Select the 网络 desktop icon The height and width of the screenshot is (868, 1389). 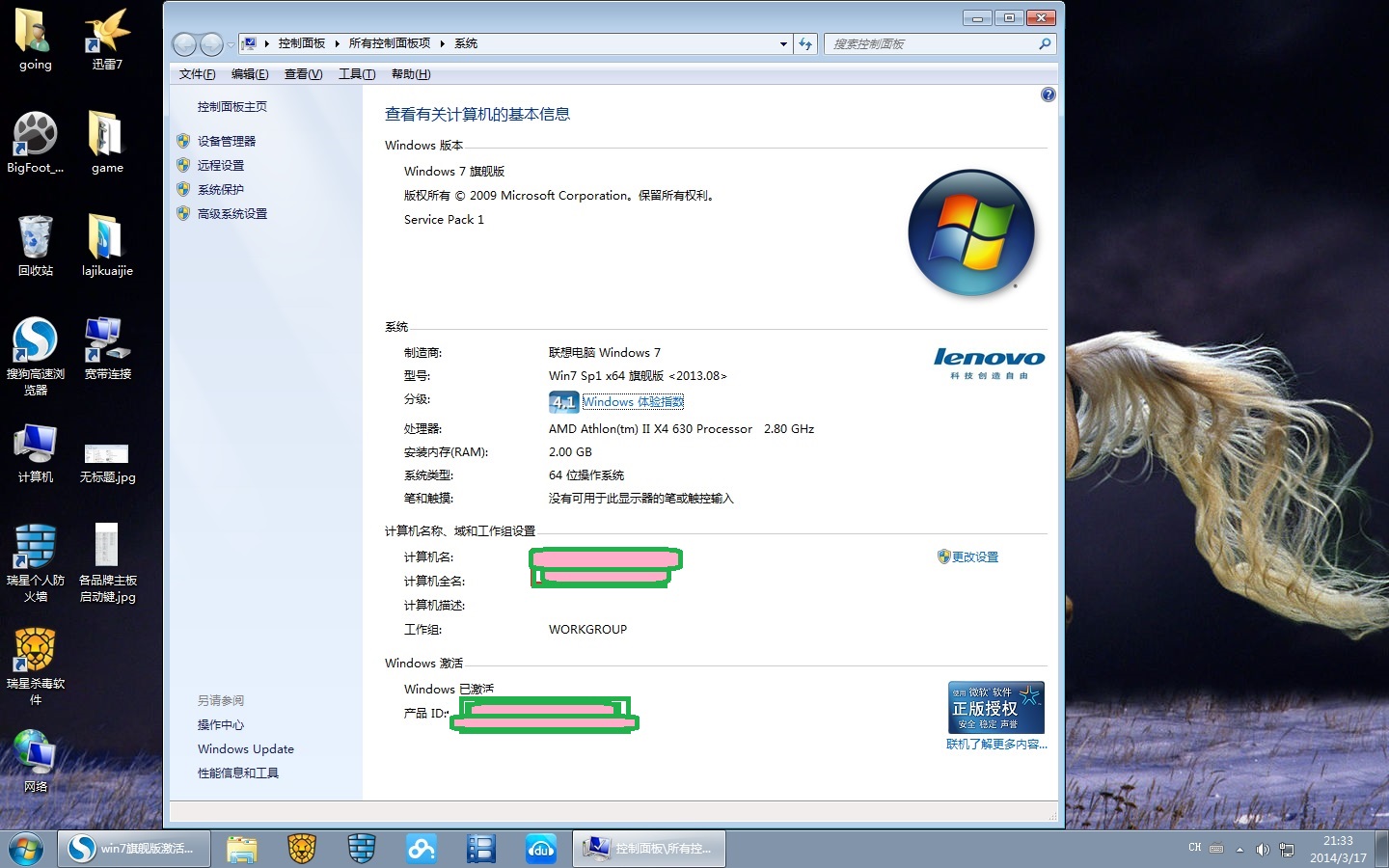[x=35, y=761]
